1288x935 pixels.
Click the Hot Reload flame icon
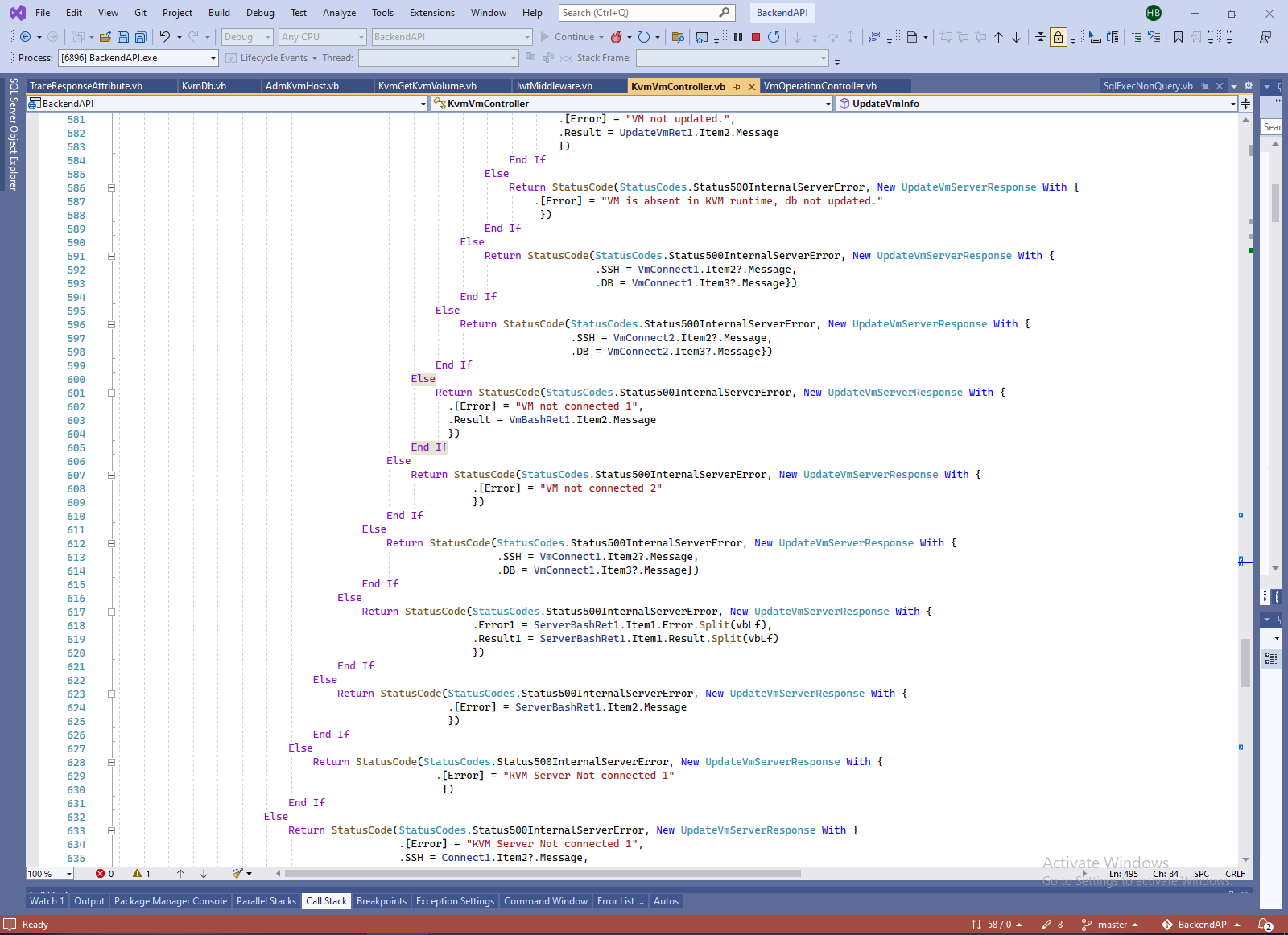click(617, 37)
